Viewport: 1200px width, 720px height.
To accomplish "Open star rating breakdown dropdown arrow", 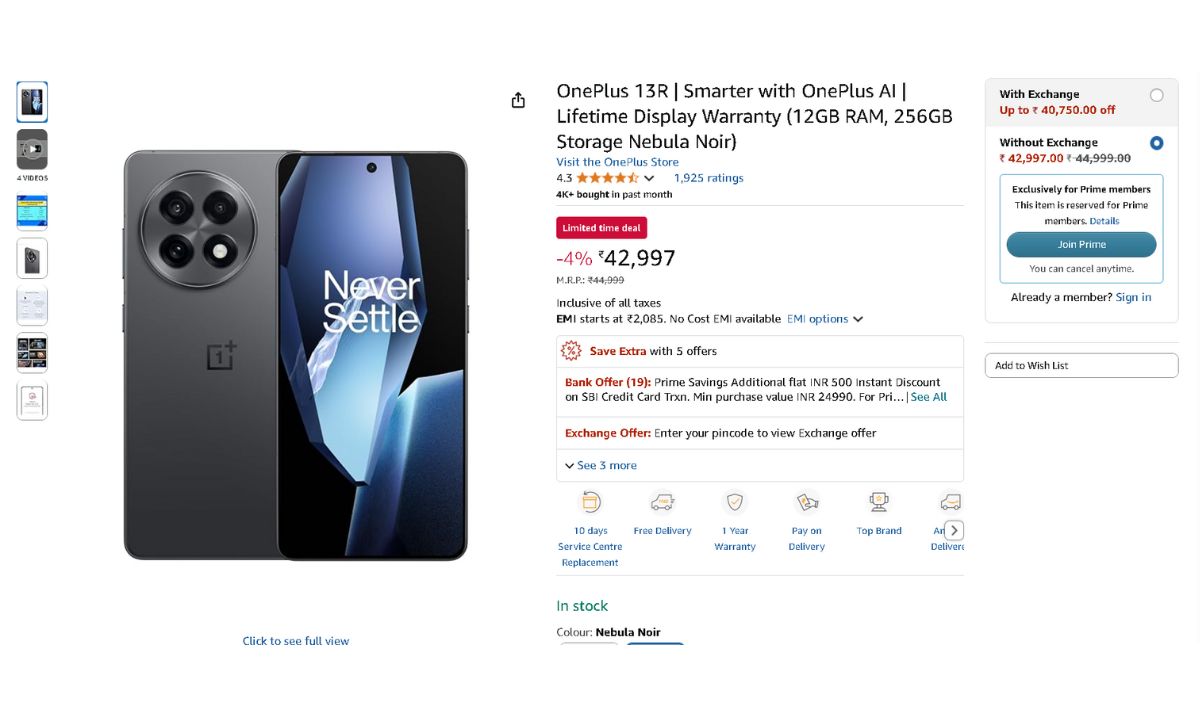I will pos(649,179).
